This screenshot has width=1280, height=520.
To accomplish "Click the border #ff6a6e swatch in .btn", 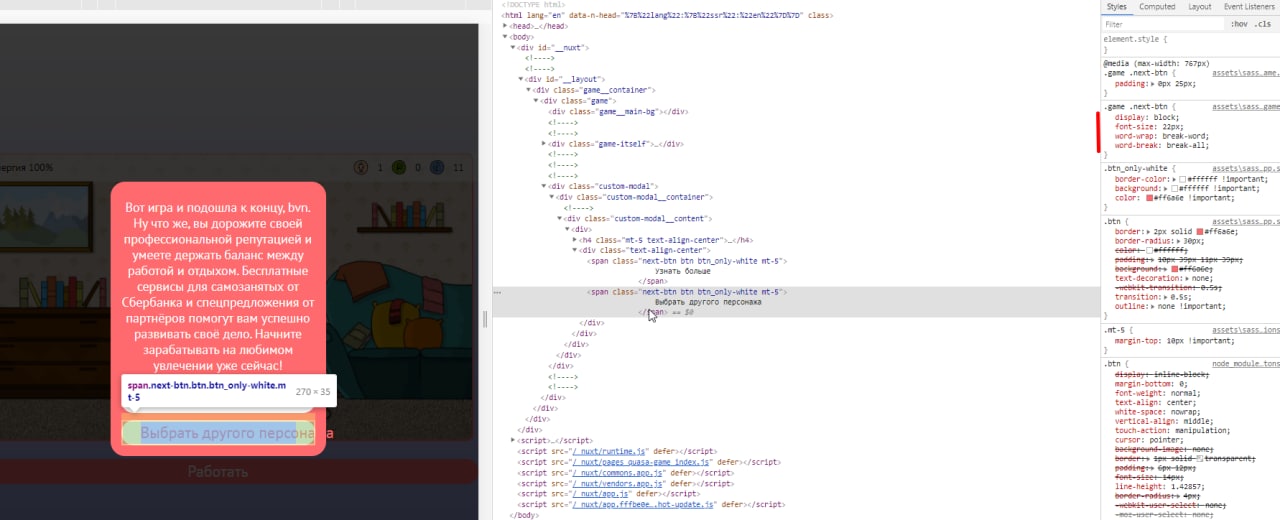I will [1201, 231].
